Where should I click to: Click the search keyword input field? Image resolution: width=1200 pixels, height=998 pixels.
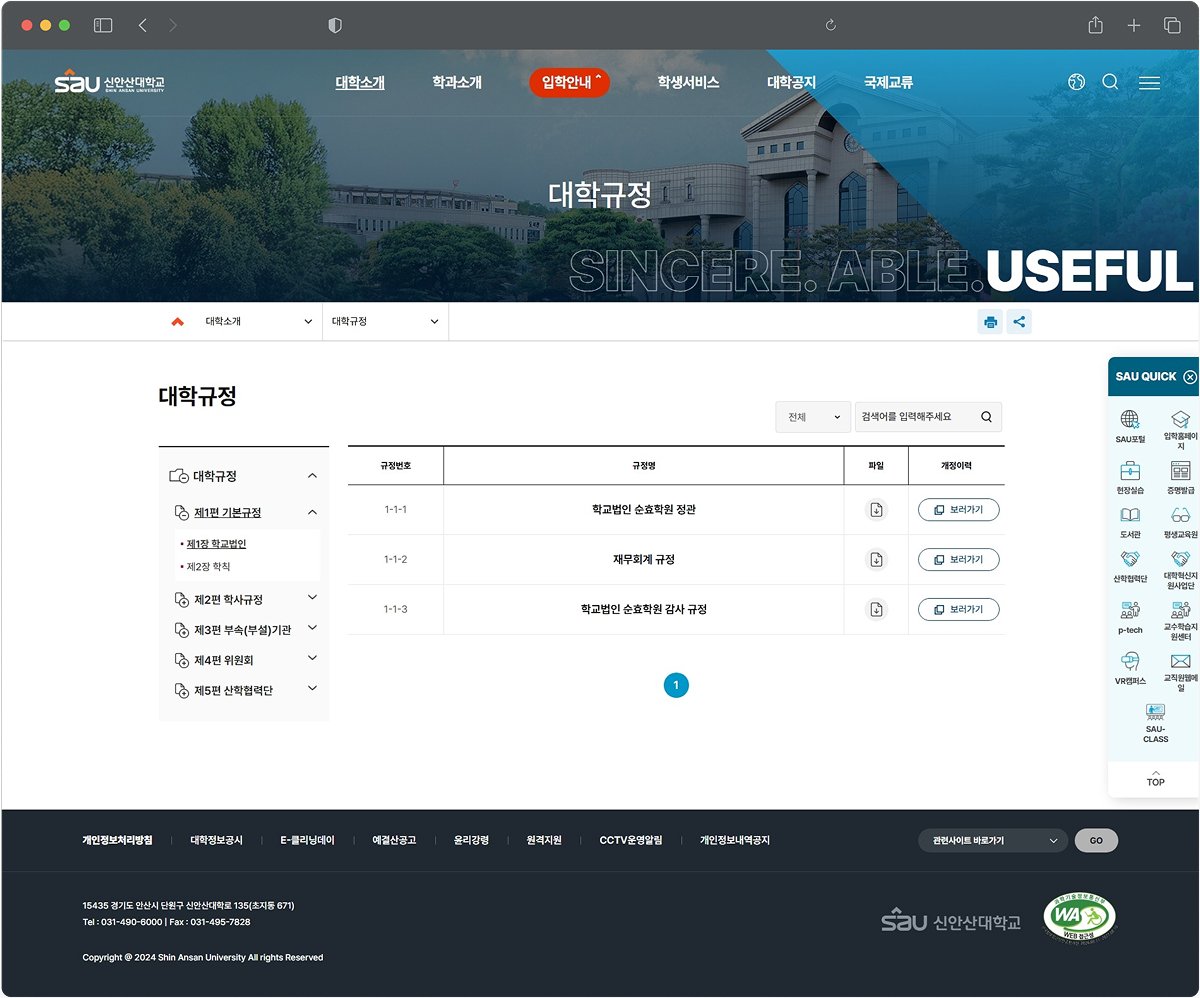point(914,417)
